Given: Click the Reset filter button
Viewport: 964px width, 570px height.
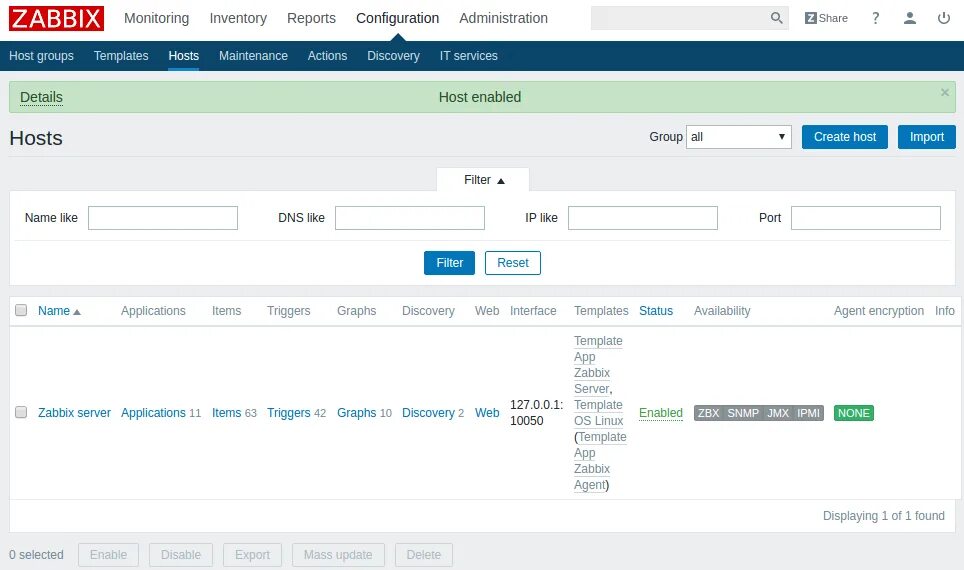Looking at the screenshot, I should click(x=512, y=263).
